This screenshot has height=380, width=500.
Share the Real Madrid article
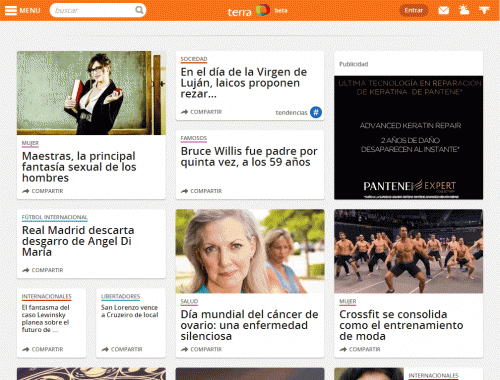click(x=43, y=270)
